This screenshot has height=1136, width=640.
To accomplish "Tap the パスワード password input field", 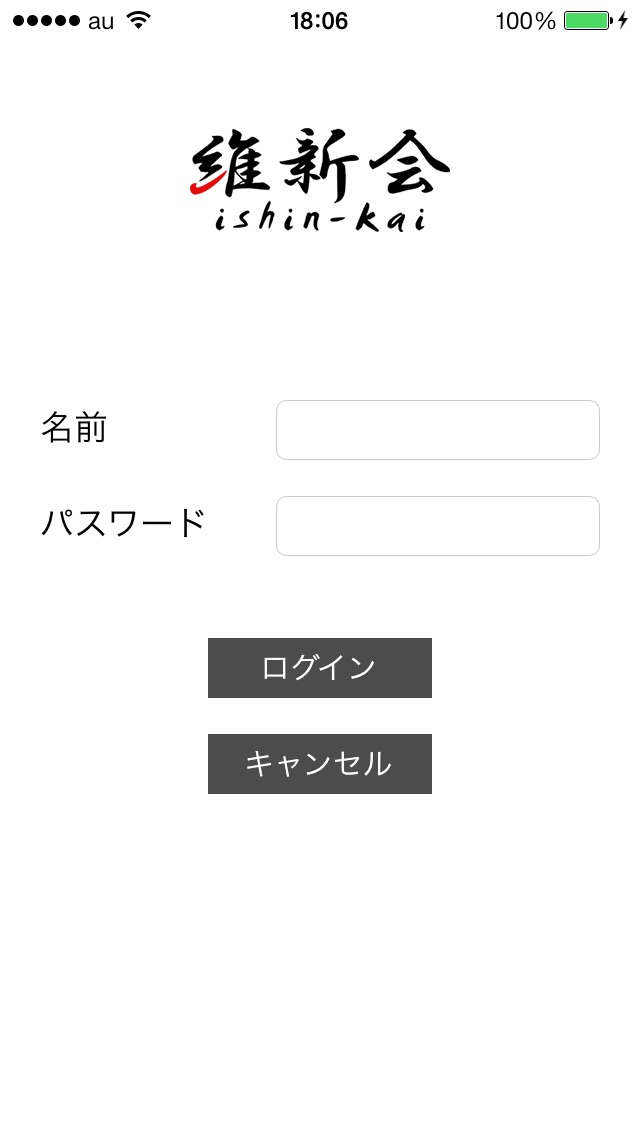I will click(438, 526).
